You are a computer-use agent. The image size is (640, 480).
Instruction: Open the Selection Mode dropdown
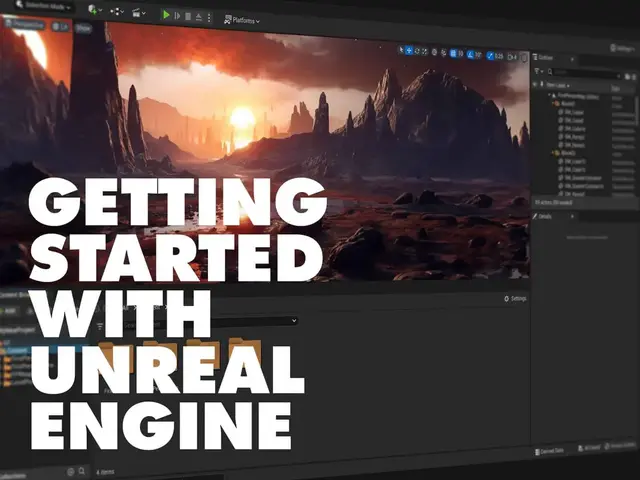tap(43, 7)
